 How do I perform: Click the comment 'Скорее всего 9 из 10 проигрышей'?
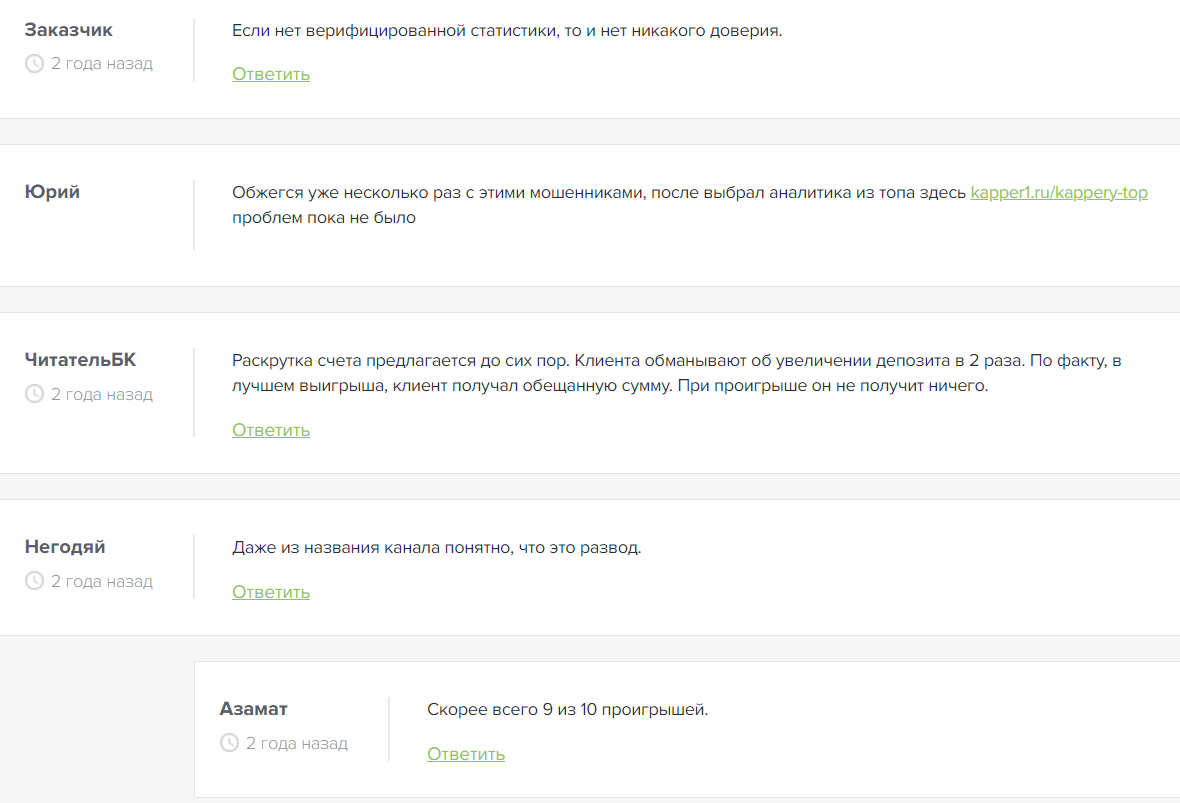click(567, 710)
